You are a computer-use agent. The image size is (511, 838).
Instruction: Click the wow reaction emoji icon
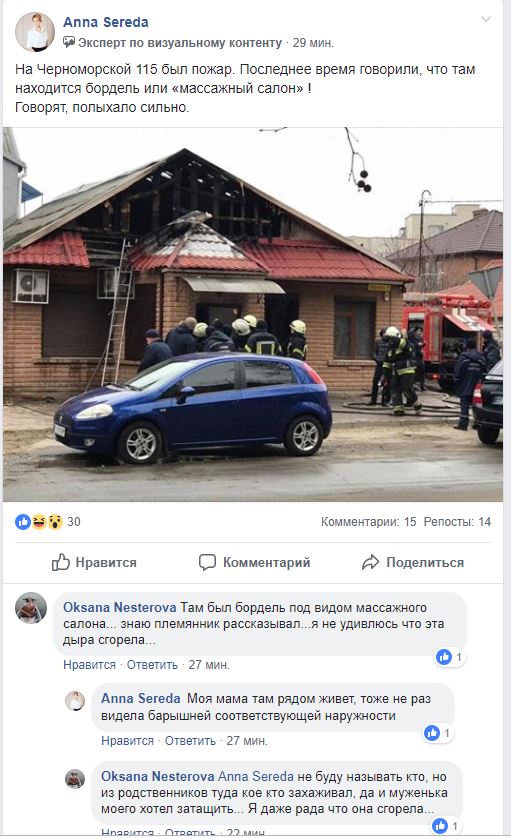click(55, 522)
